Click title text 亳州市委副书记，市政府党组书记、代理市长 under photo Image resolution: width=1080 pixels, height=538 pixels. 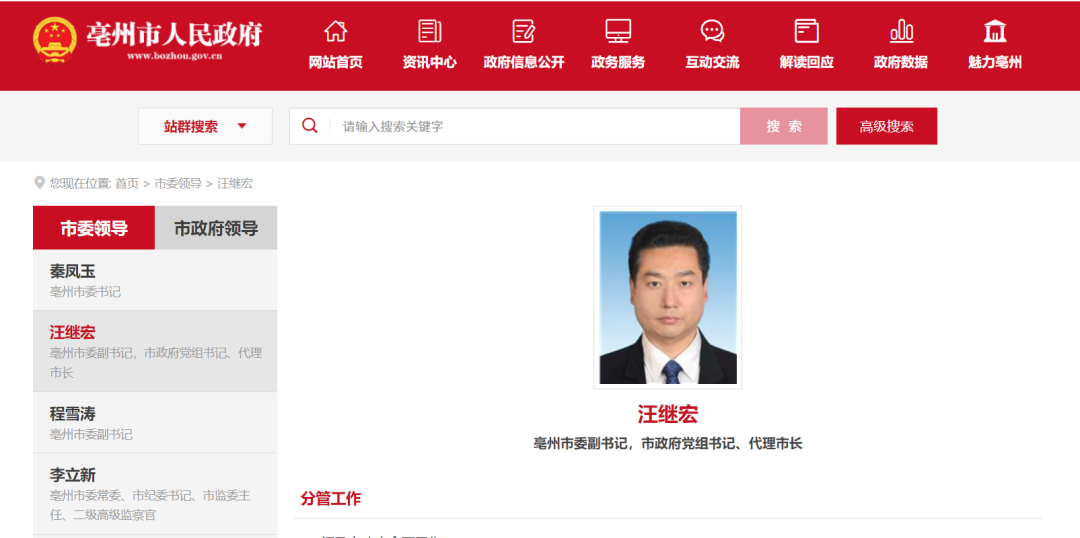[667, 444]
